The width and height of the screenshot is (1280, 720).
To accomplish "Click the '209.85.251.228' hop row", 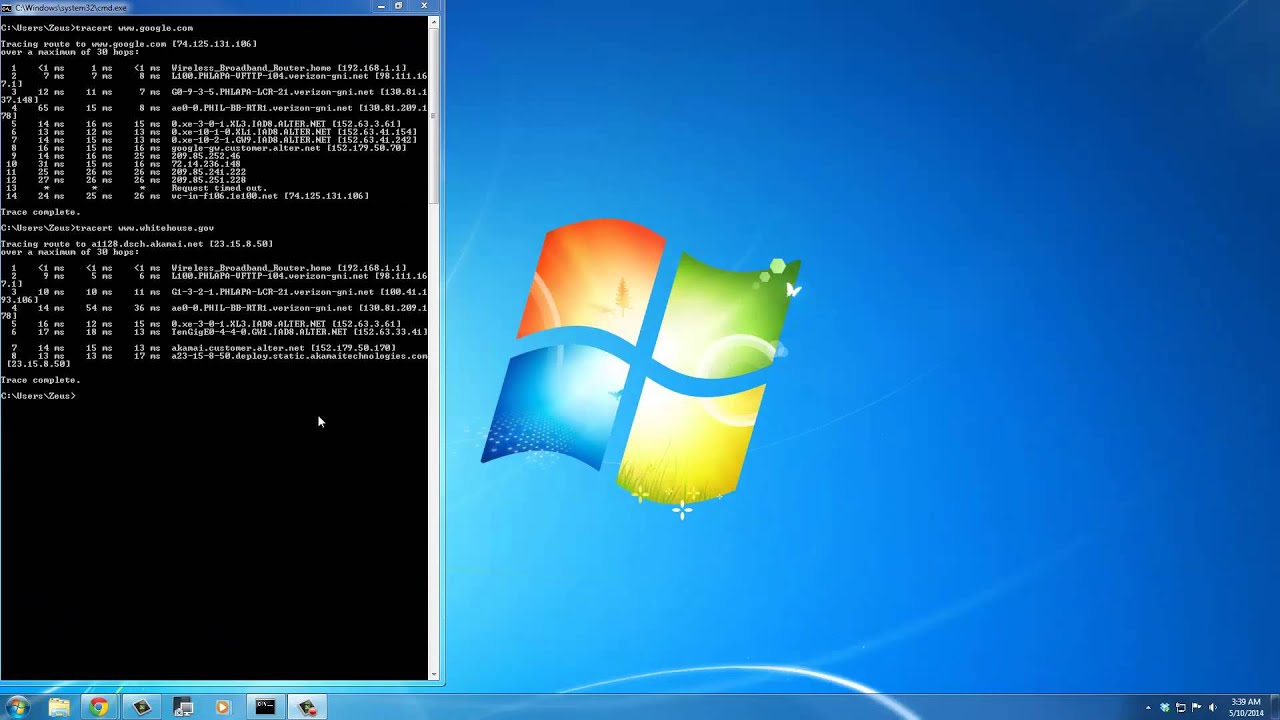I will [x=126, y=180].
